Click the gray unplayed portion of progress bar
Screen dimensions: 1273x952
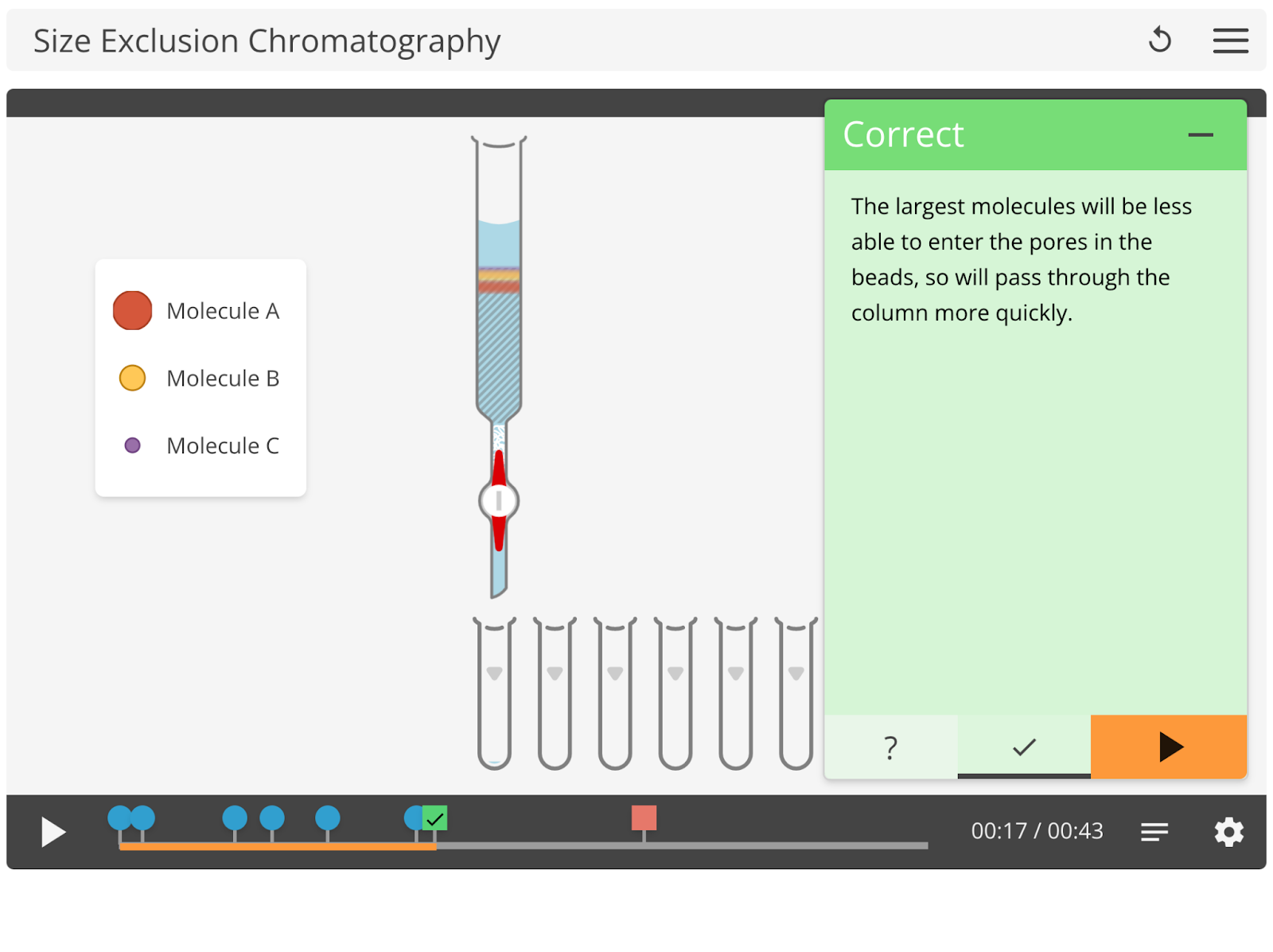point(682,845)
